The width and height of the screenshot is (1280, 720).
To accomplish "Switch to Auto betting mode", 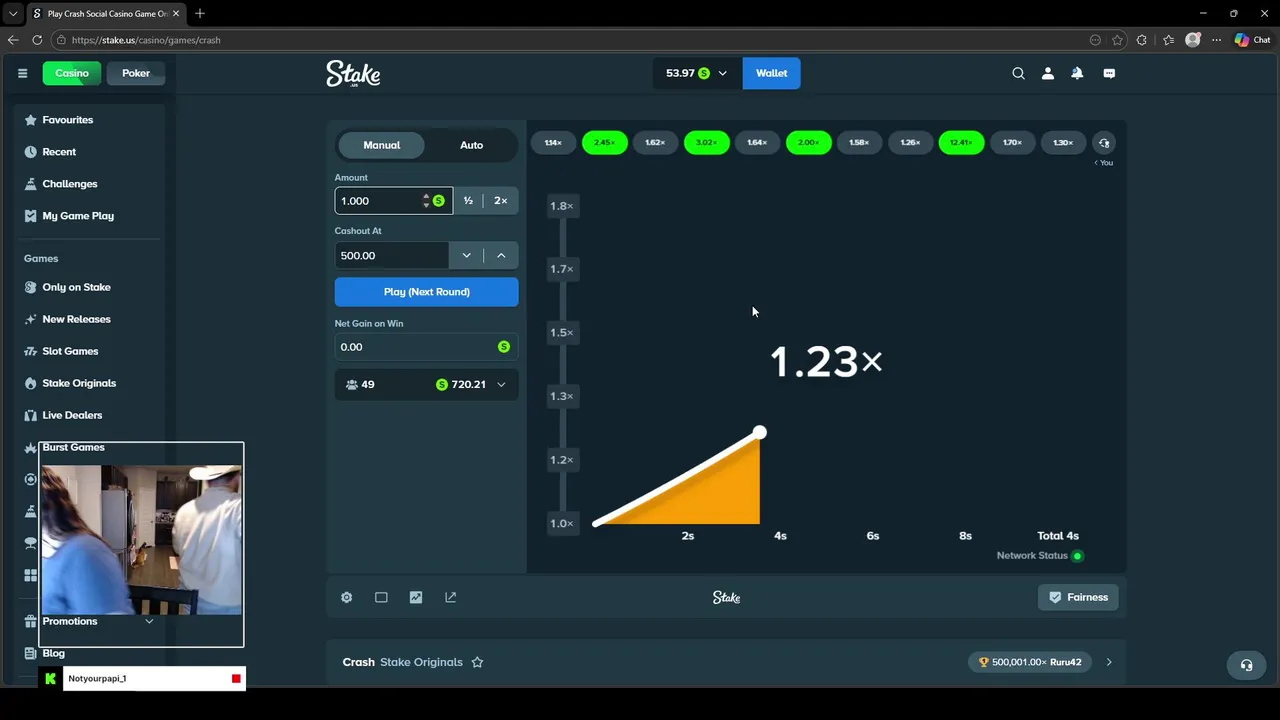I will pyautogui.click(x=471, y=145).
